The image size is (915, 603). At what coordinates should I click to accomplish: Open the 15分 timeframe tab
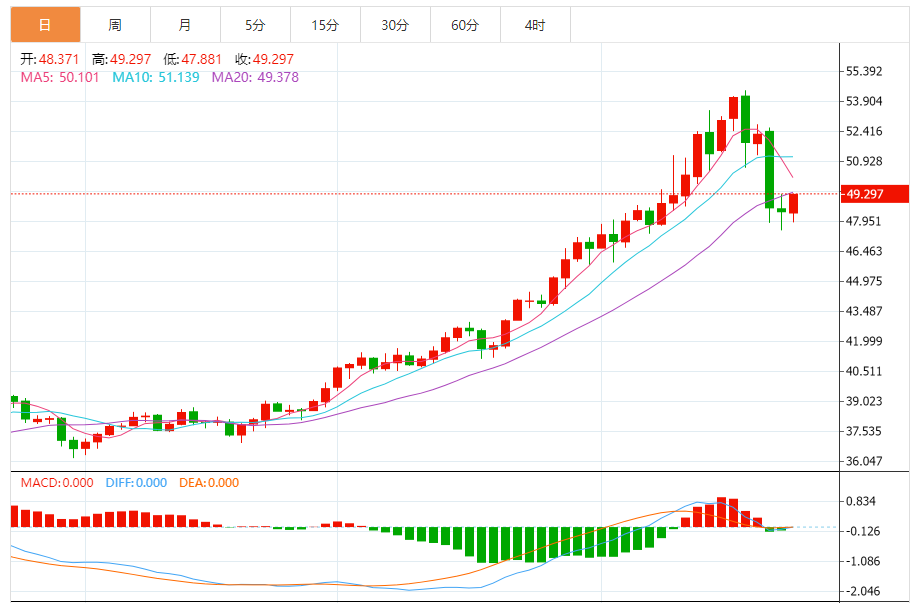(326, 25)
